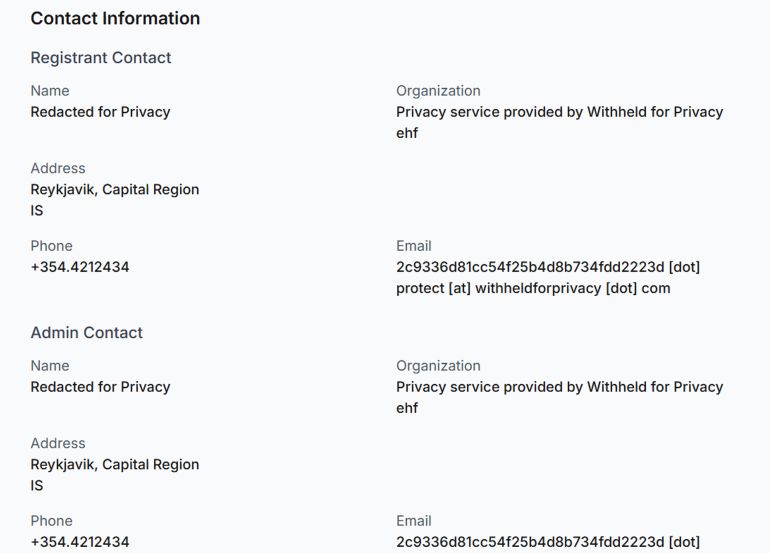The height and width of the screenshot is (553, 770).
Task: Select the Registrant Contact section heading
Action: [x=101, y=58]
